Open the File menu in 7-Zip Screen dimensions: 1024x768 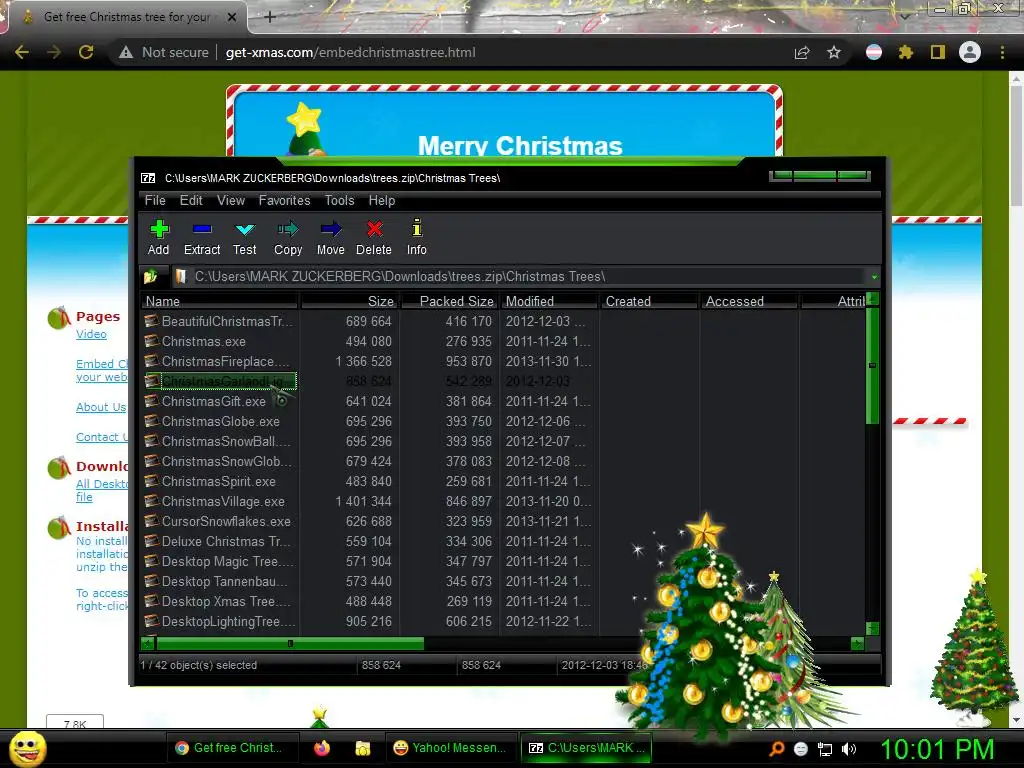coord(155,200)
